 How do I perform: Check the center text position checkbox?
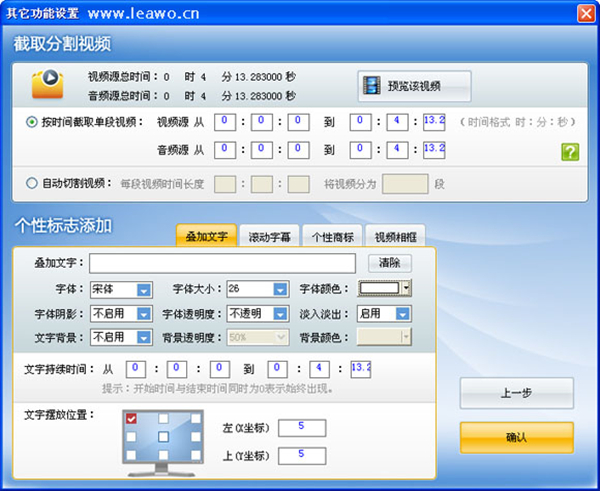click(x=163, y=437)
